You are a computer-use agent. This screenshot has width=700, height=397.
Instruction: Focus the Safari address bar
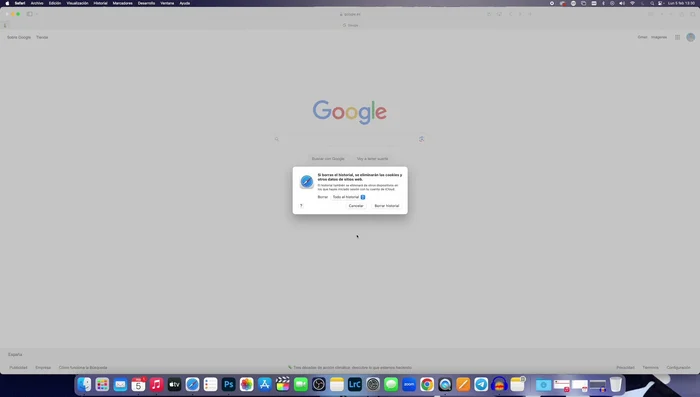(350, 14)
